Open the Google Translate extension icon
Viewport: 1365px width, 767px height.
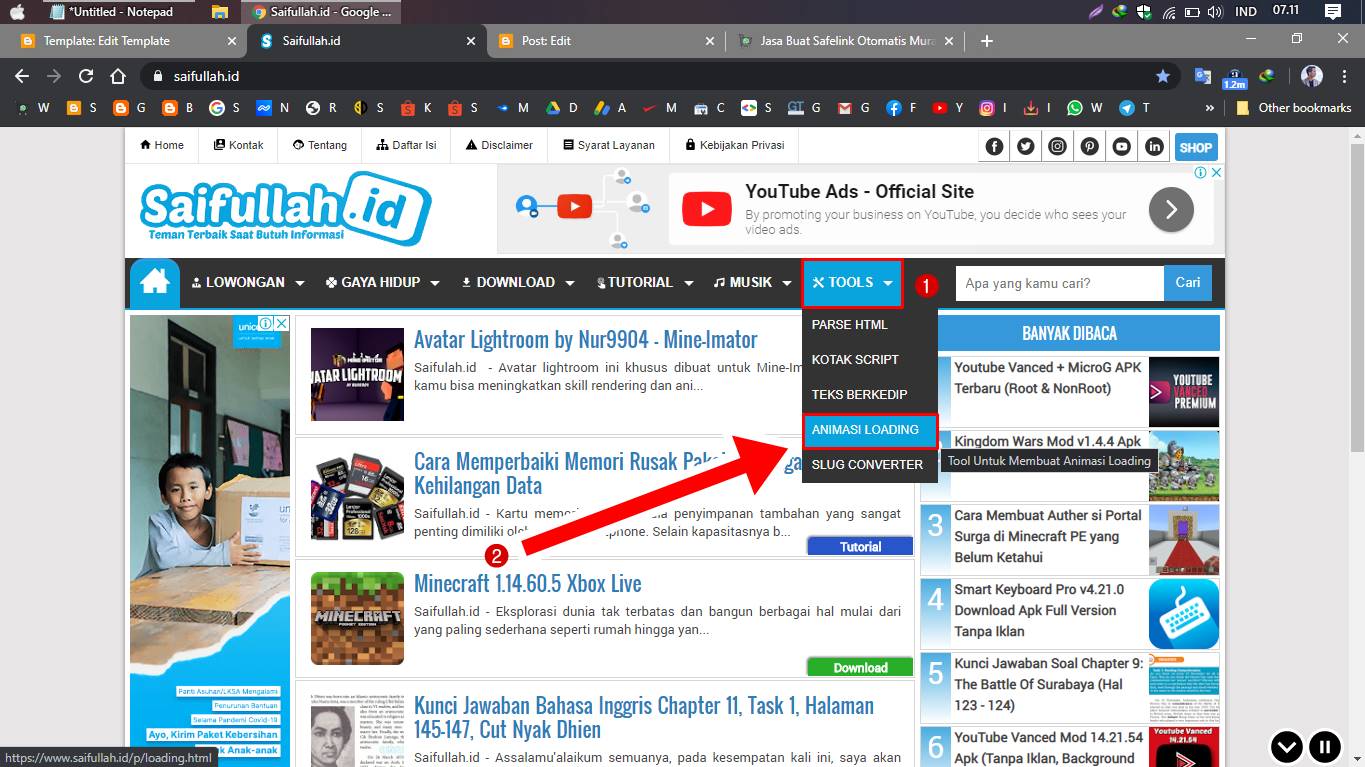[x=1203, y=76]
